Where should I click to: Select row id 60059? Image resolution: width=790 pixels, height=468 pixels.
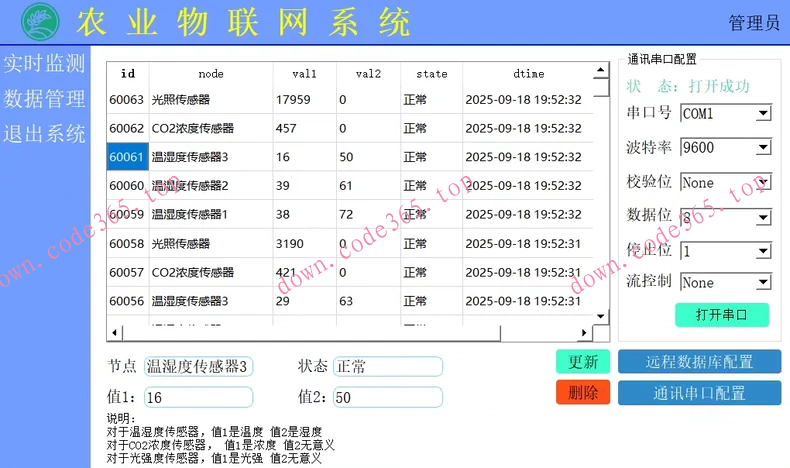coord(127,215)
